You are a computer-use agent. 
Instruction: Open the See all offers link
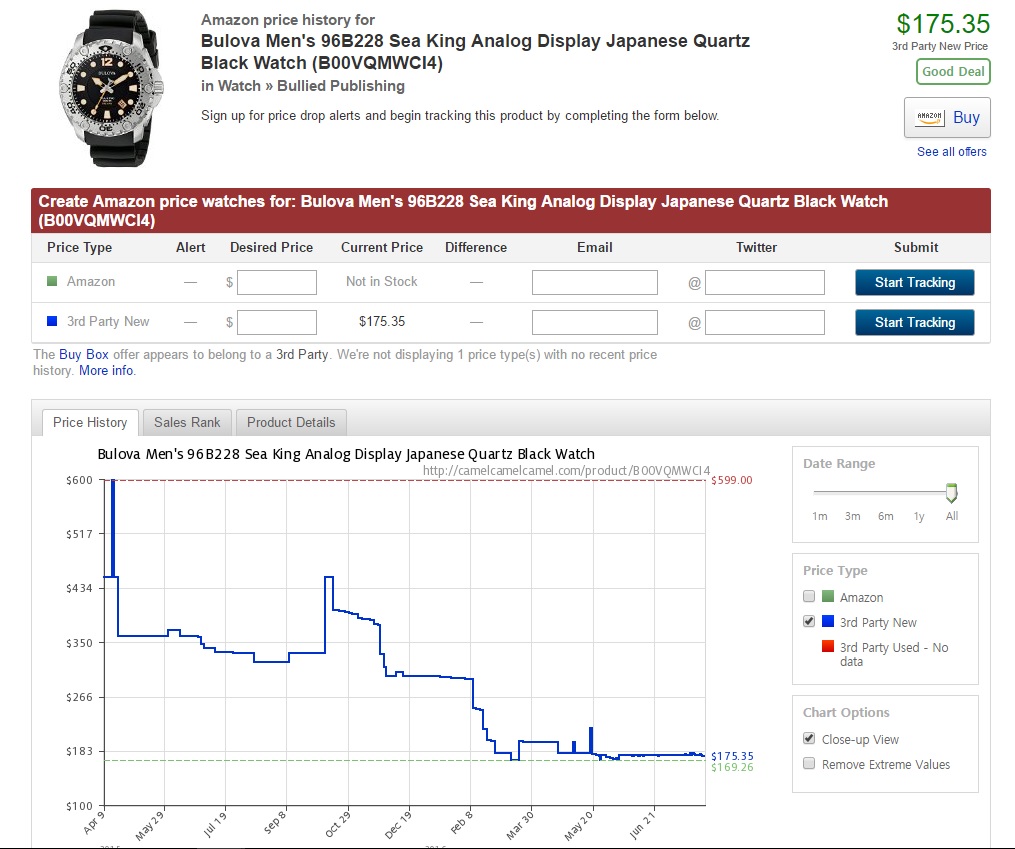click(951, 152)
